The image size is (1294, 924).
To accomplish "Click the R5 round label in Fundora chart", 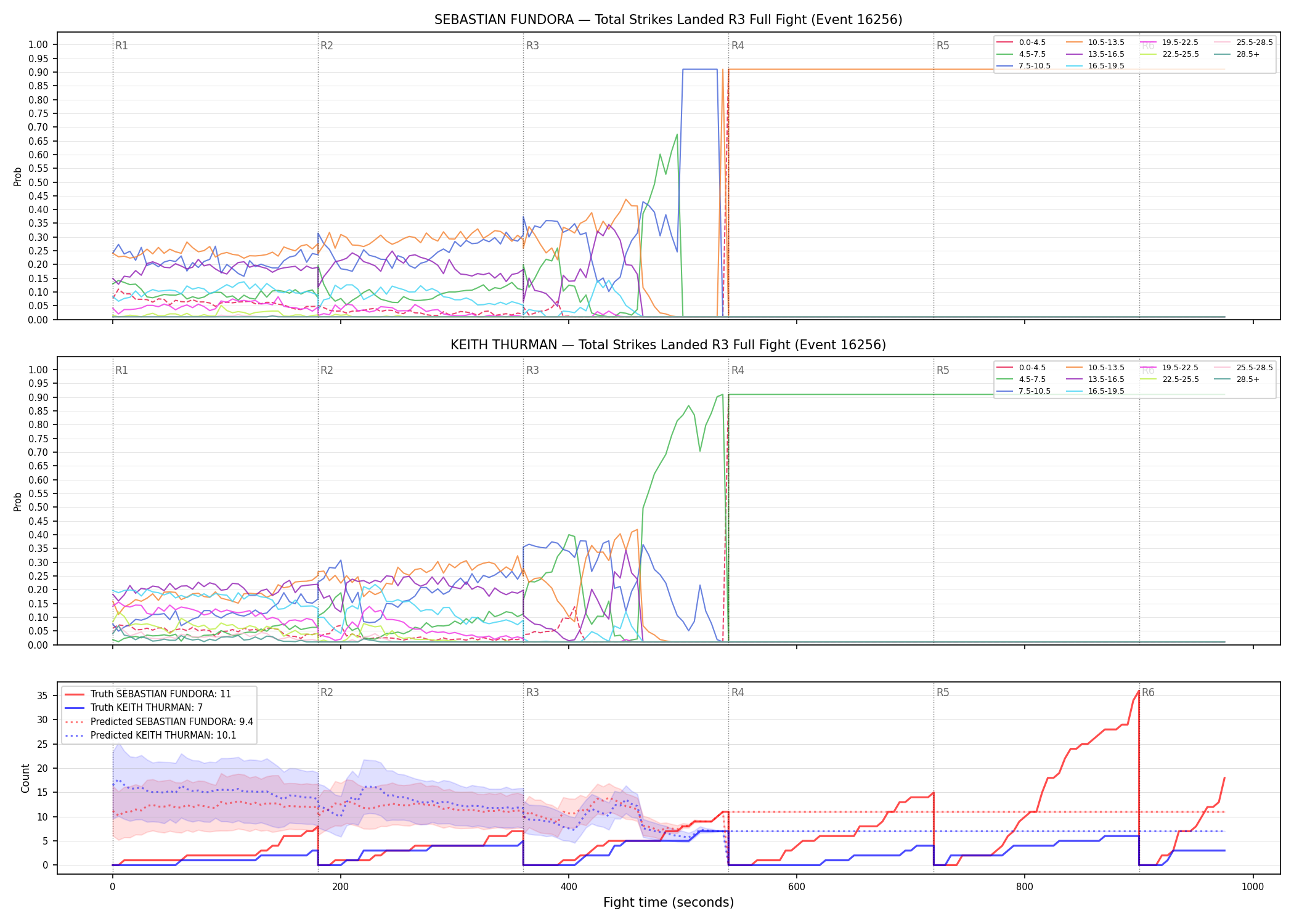I will [943, 46].
